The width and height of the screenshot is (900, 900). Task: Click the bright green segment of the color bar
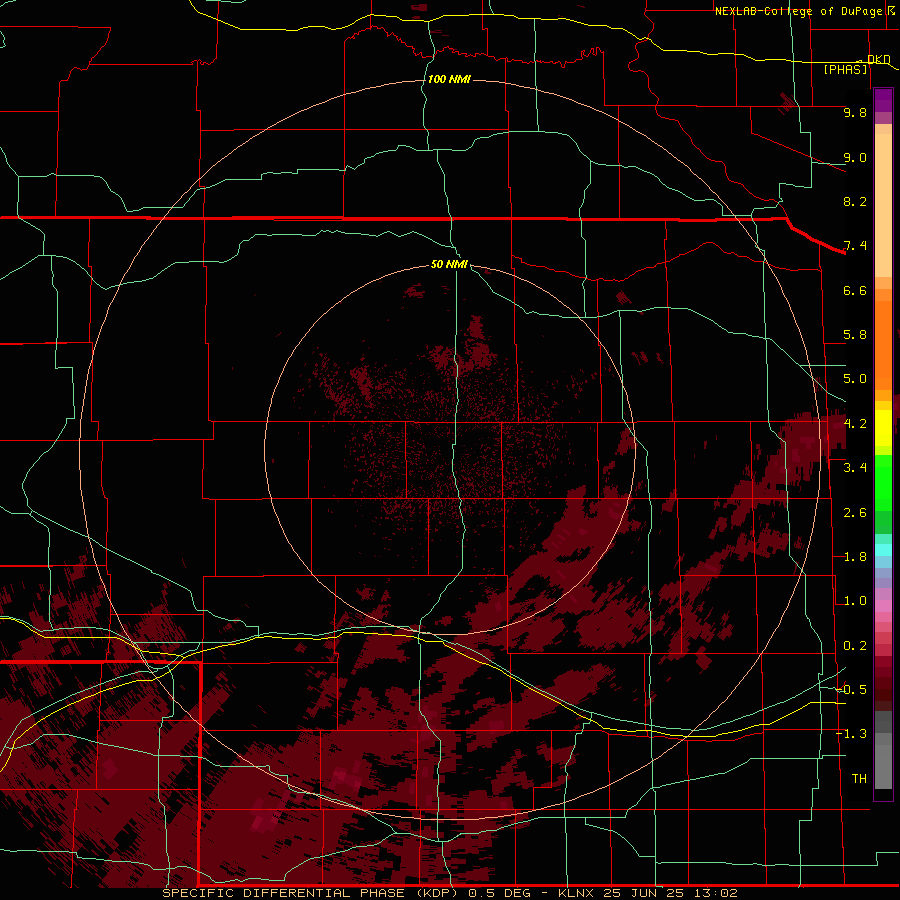pos(883,483)
